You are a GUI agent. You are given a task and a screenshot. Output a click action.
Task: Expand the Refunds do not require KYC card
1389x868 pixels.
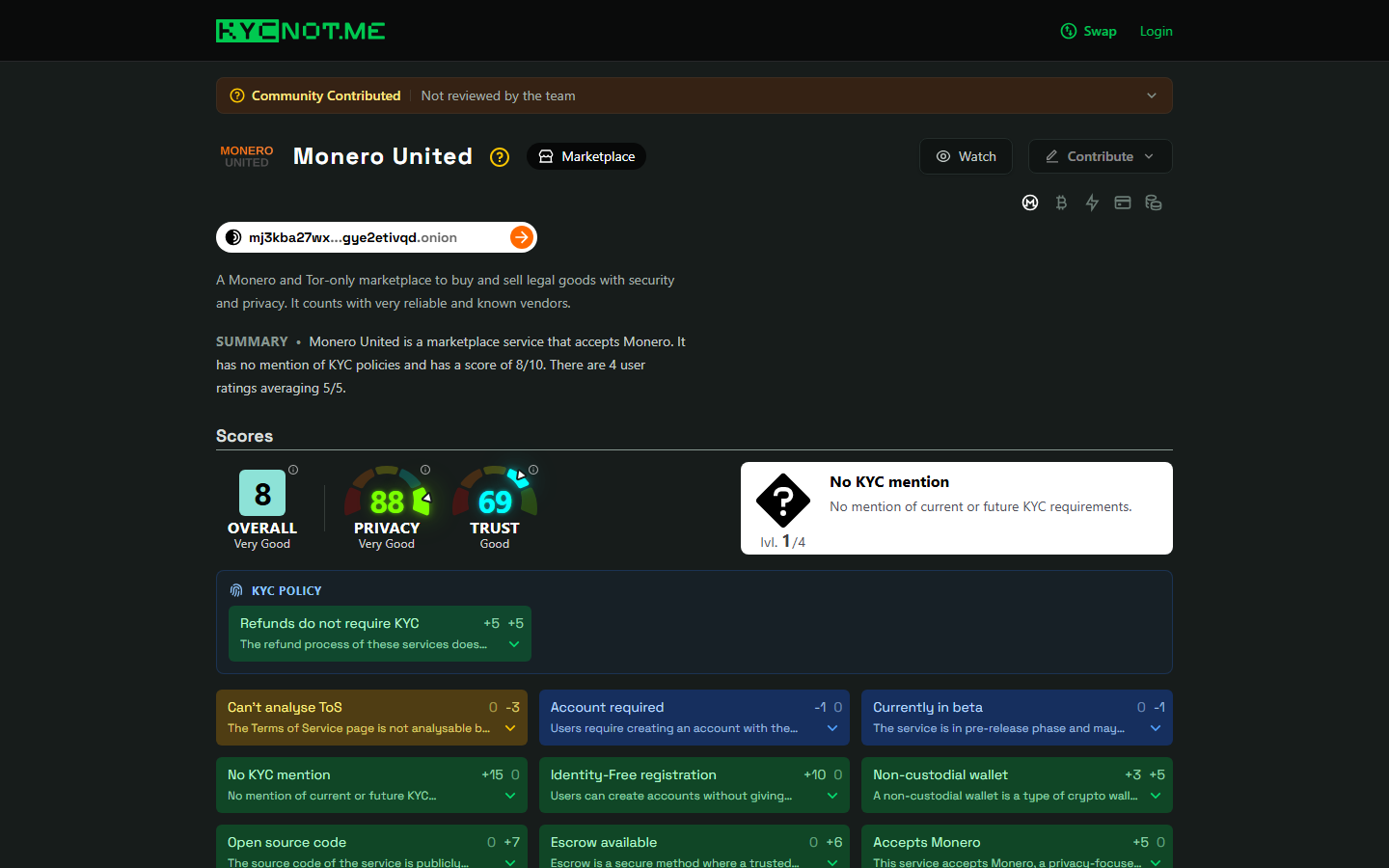380,634
